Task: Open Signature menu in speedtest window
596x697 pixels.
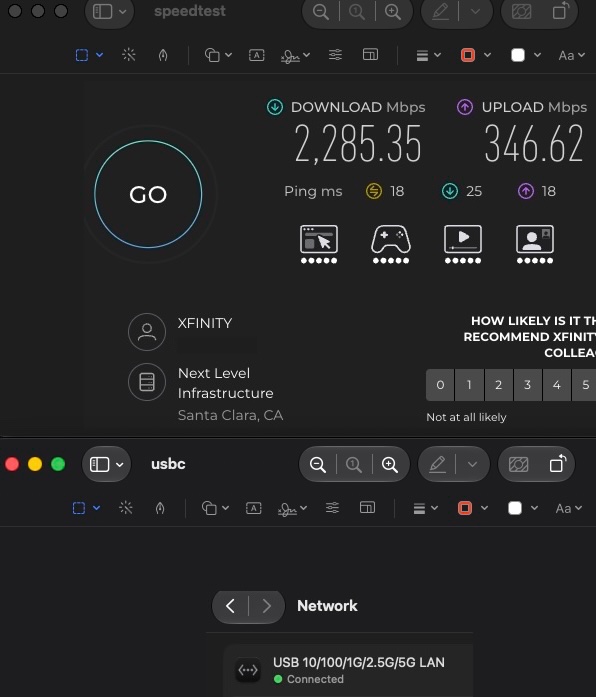Action: tap(295, 56)
